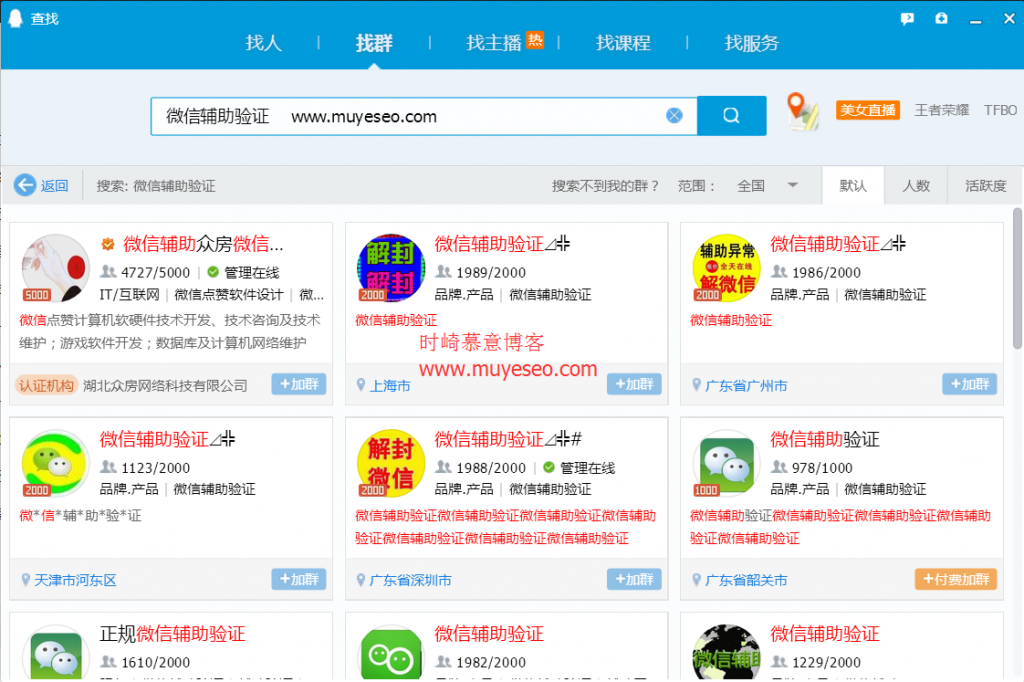
Task: Switch to 找服务 tab
Action: click(752, 43)
